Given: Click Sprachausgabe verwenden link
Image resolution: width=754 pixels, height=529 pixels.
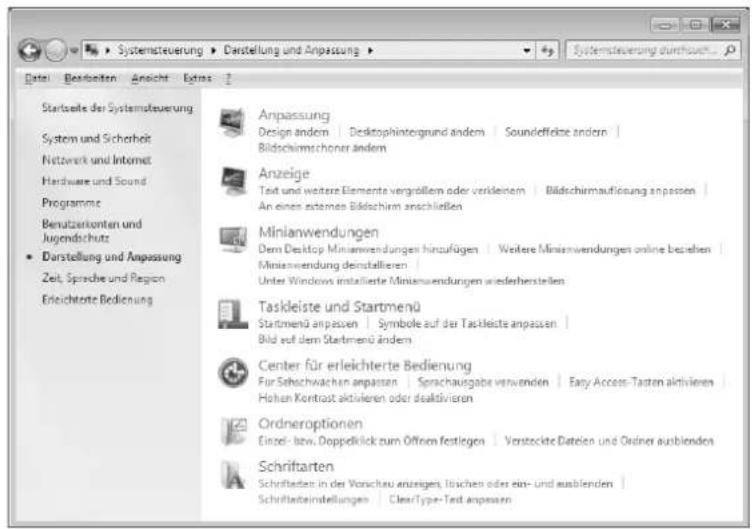Looking at the screenshot, I should pyautogui.click(x=483, y=382).
